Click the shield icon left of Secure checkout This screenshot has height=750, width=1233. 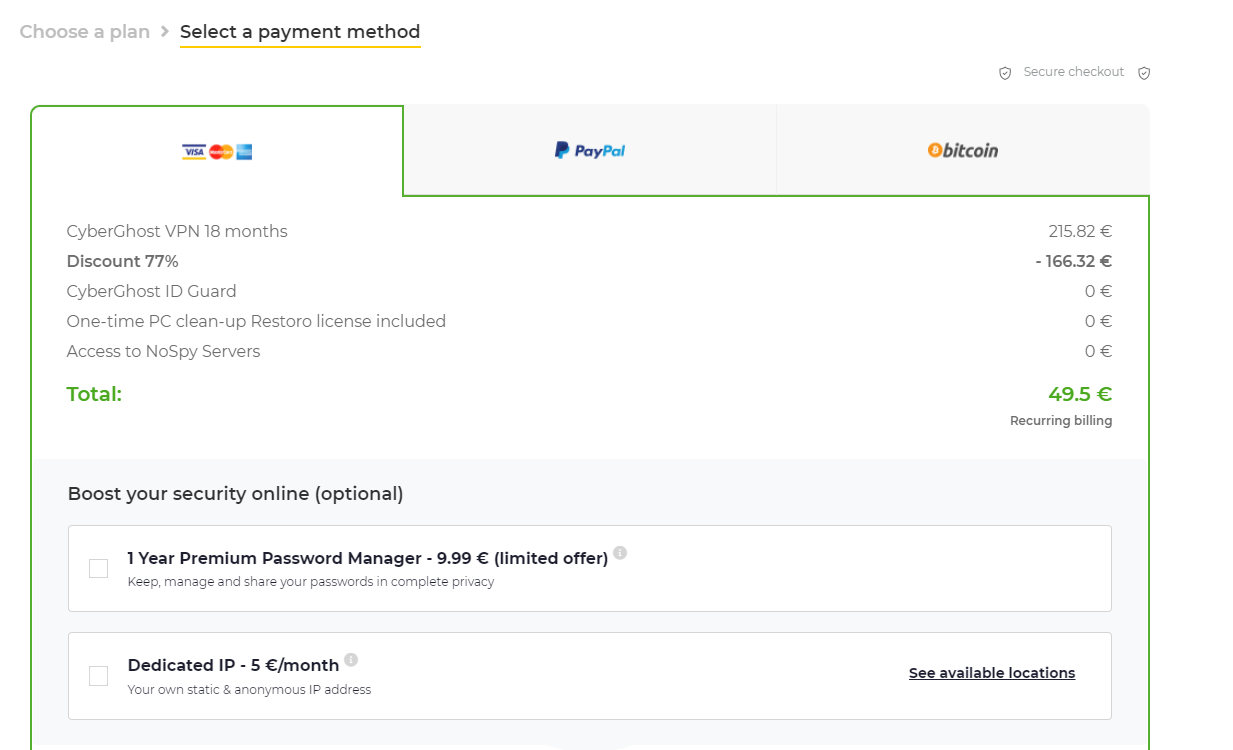tap(1005, 73)
